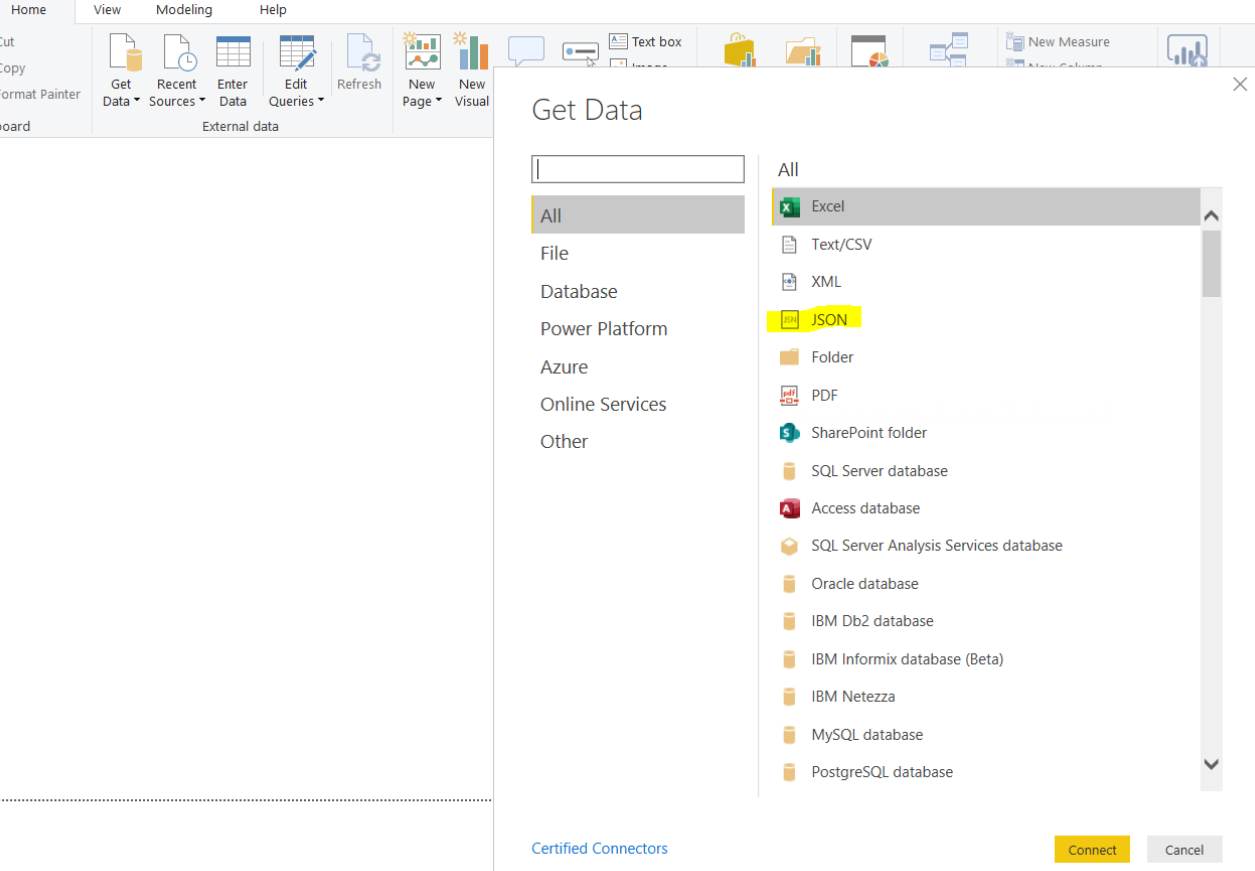Switch to the Home ribbon tab
This screenshot has height=871, width=1255.
[x=28, y=10]
